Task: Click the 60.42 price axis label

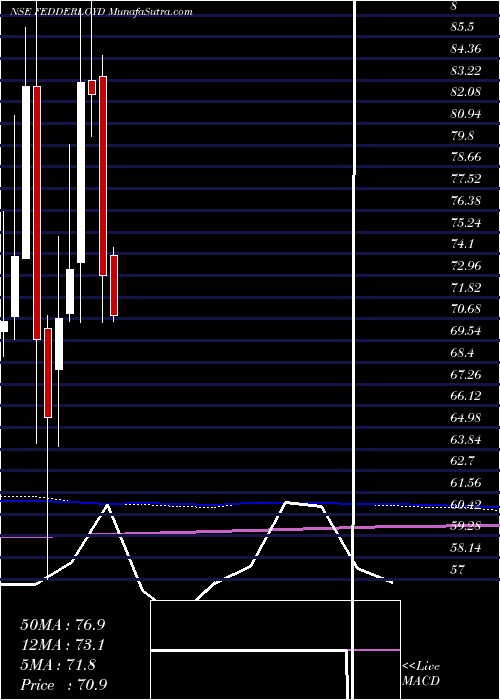Action: [x=466, y=504]
